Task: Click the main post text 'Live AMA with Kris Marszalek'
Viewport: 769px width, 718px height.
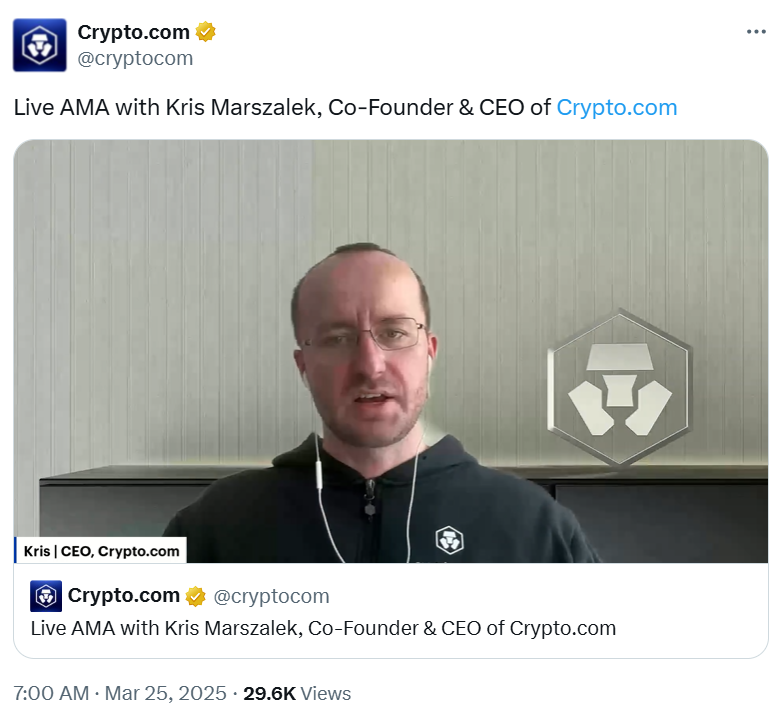Action: click(167, 107)
